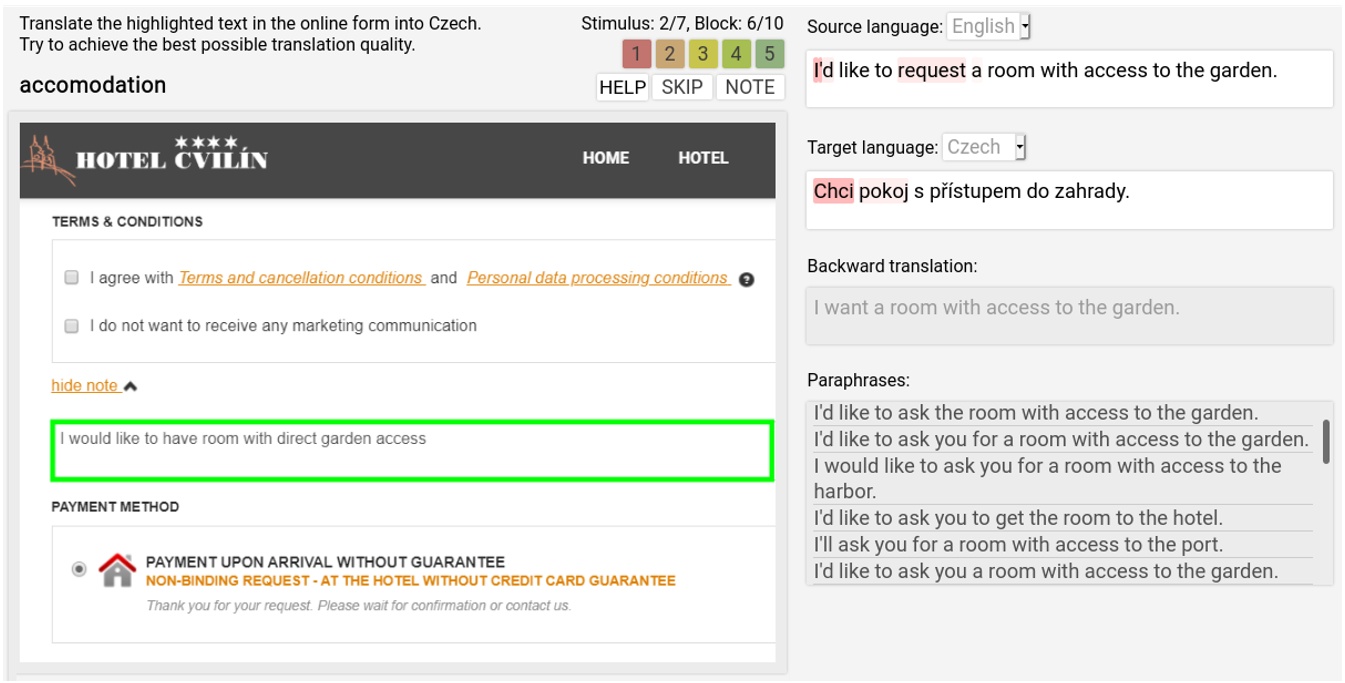Open the HOTEL menu item
Image resolution: width=1345 pixels, height=683 pixels.
pos(703,158)
